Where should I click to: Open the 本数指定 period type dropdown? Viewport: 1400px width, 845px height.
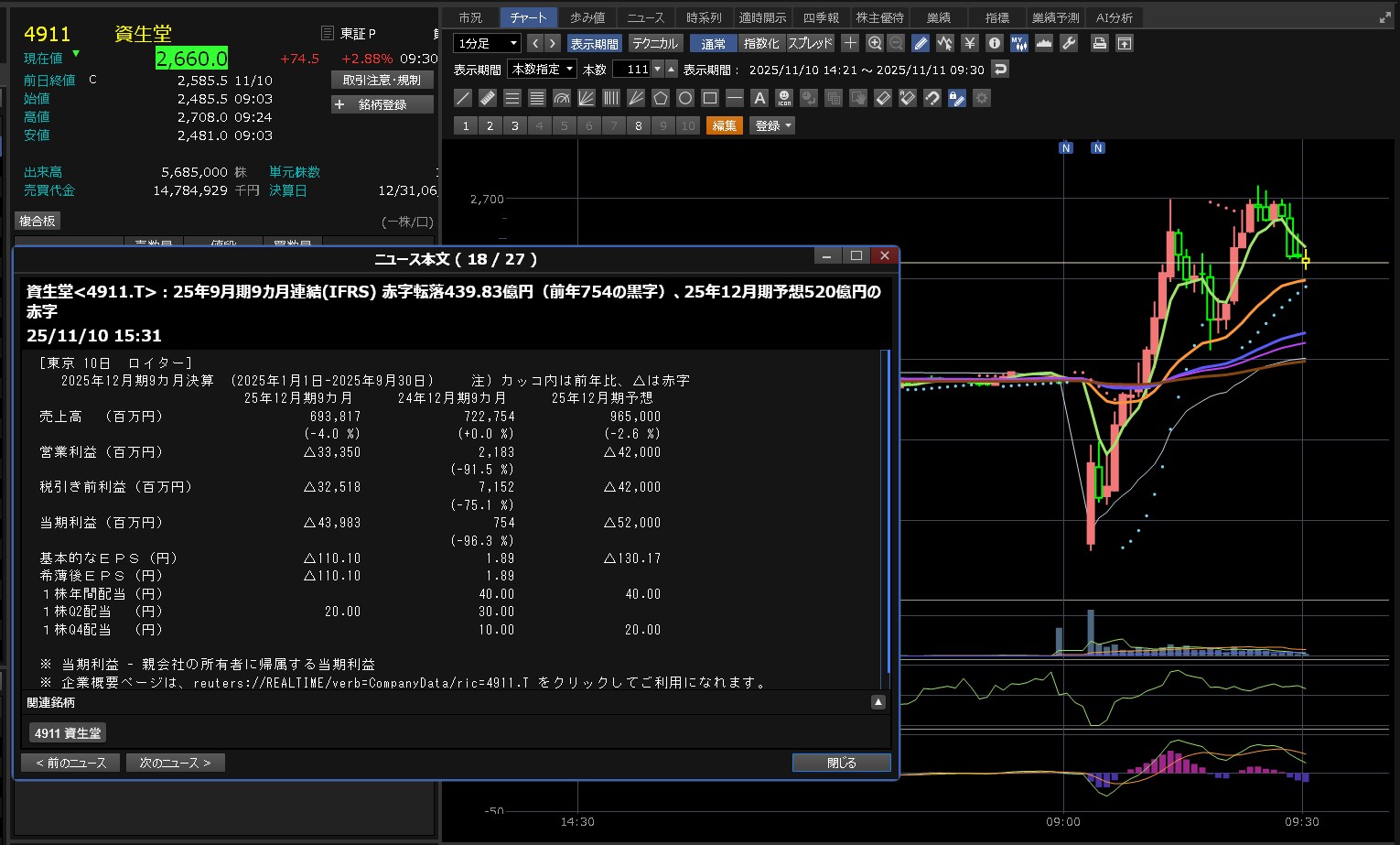pos(542,69)
